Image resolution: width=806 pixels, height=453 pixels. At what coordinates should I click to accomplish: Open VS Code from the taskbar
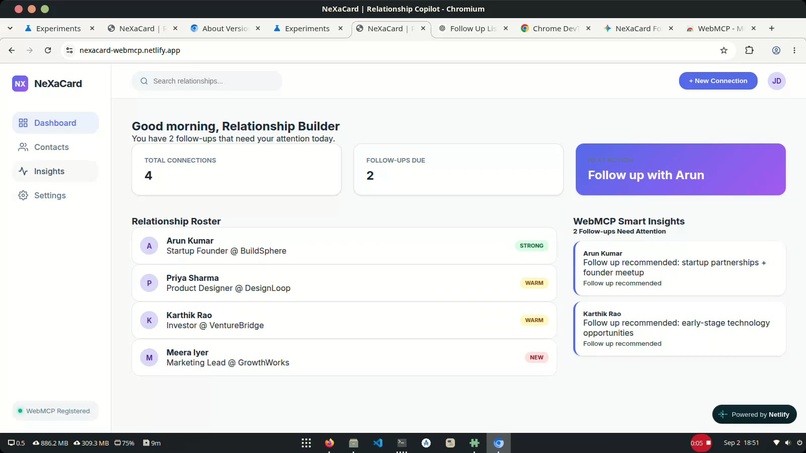coord(378,443)
